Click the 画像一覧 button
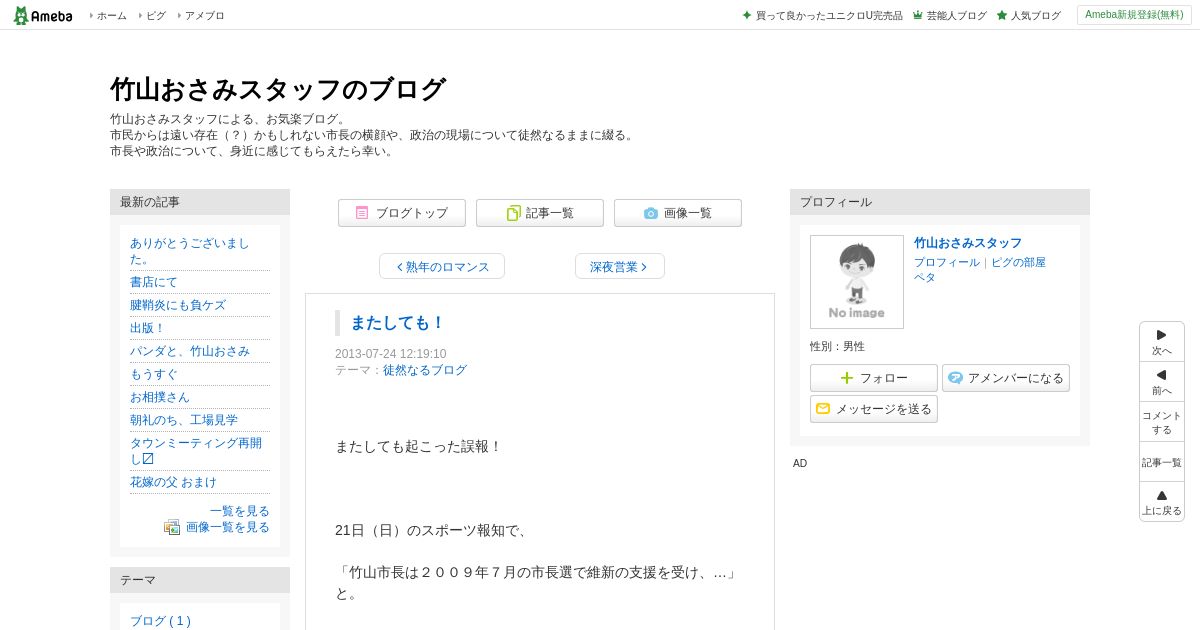Screen dimensions: 1200x630 click(x=678, y=213)
